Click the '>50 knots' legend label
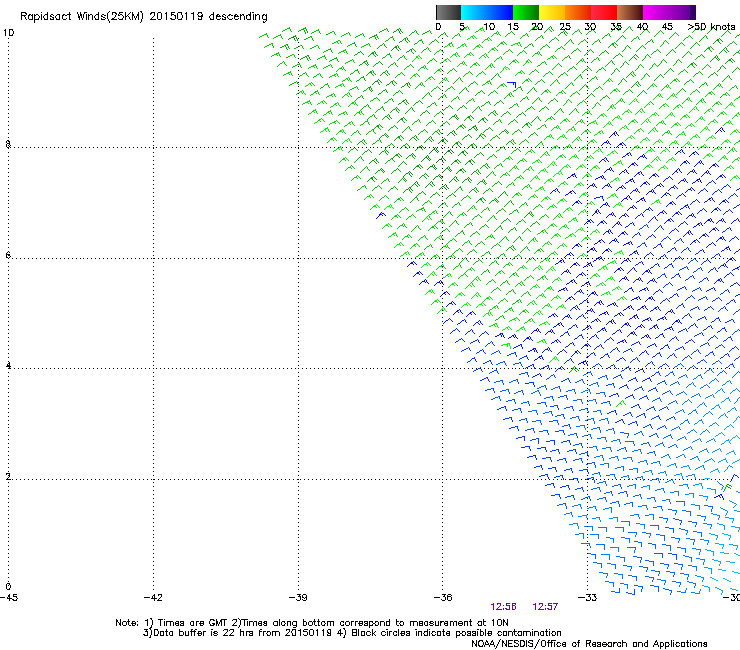Screen dimensions: 740x650 [711, 27]
